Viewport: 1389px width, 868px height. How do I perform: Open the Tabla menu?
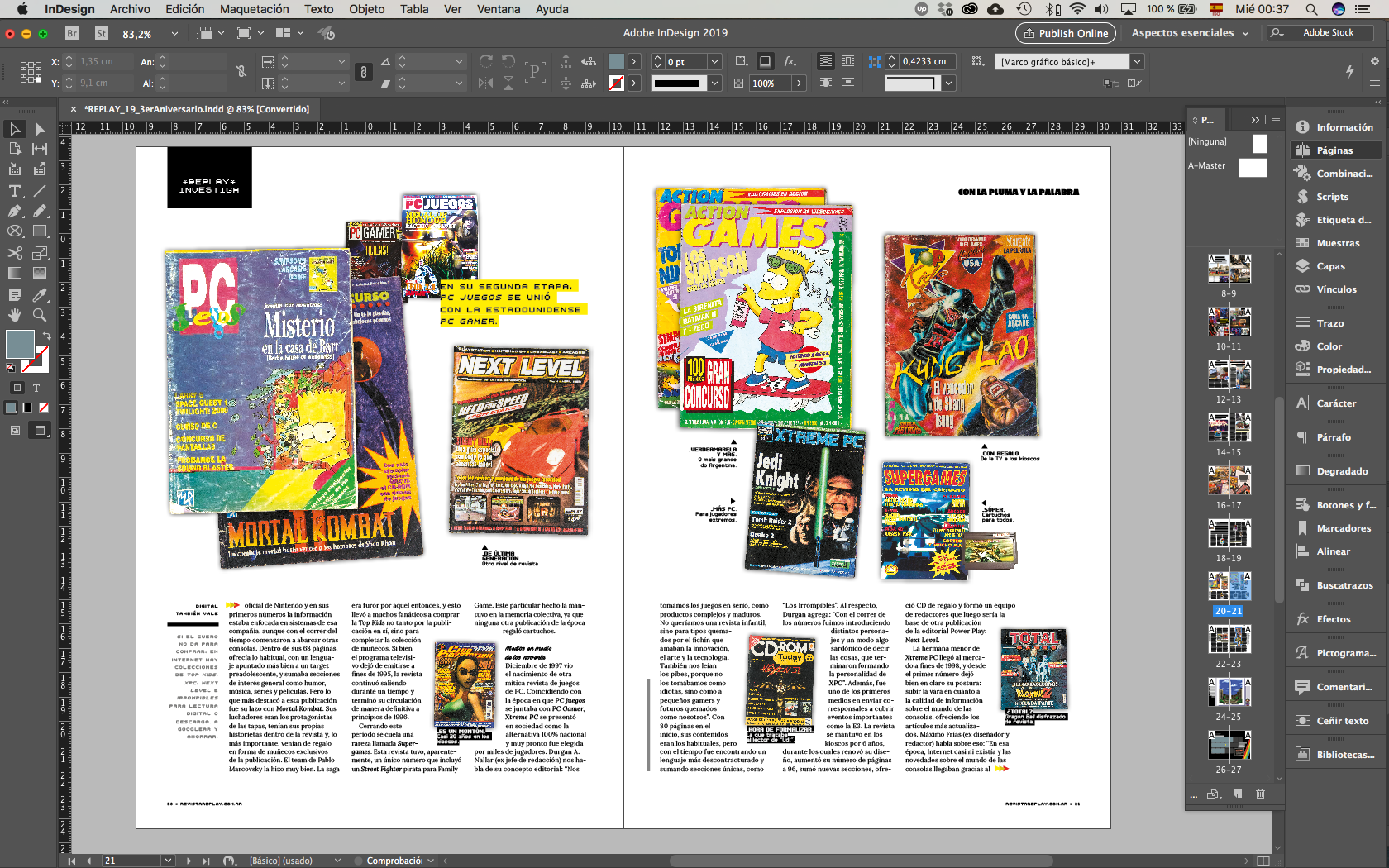point(414,9)
